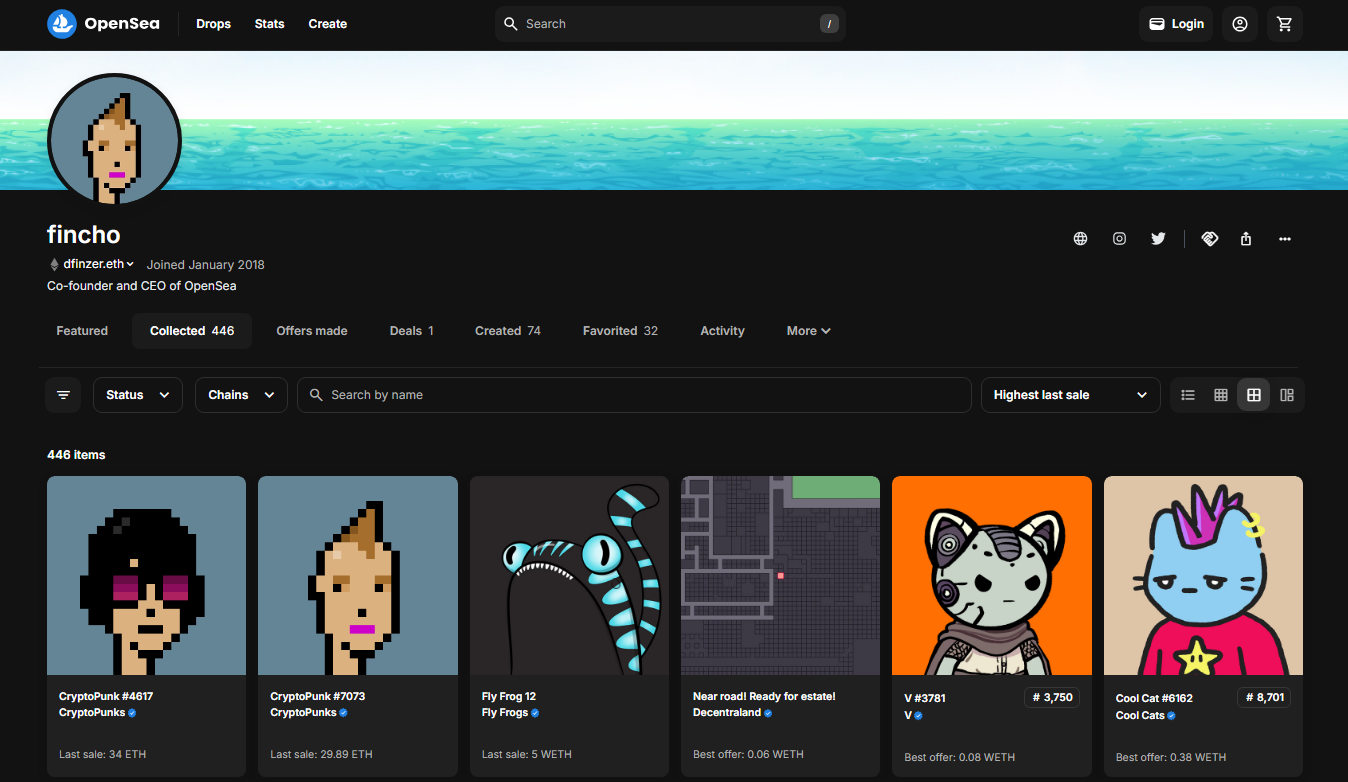Switch to the Activity tab
The width and height of the screenshot is (1348, 782).
click(x=722, y=331)
